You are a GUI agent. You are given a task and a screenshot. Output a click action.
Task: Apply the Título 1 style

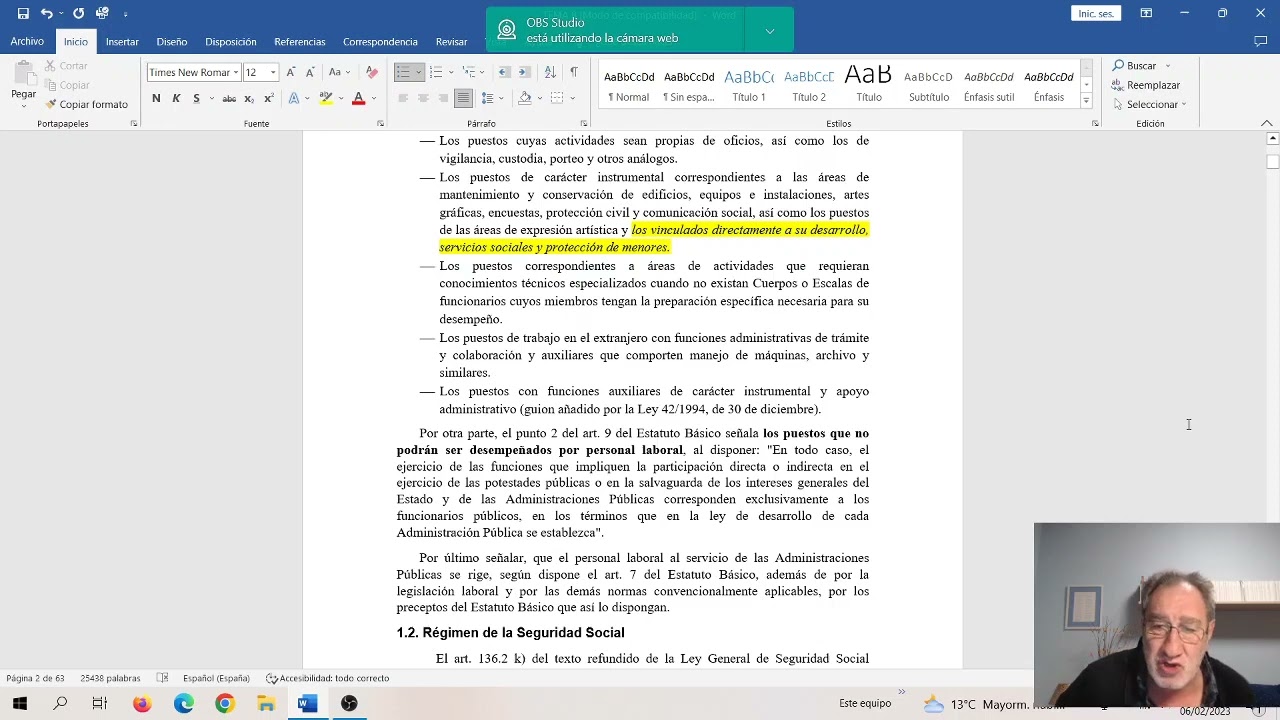(x=749, y=85)
